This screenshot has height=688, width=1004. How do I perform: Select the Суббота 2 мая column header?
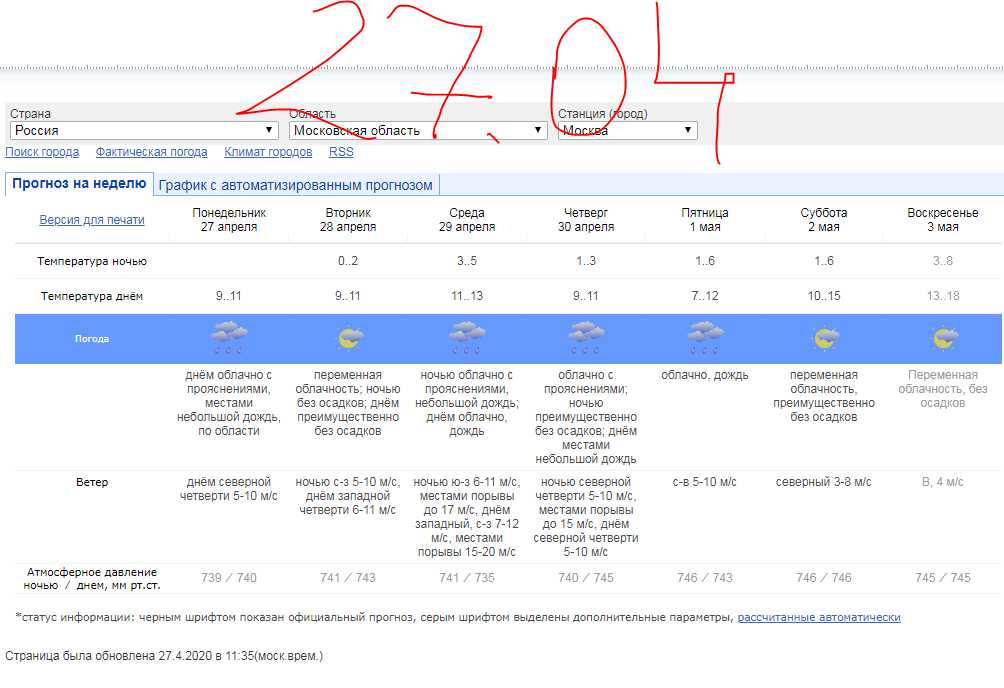[824, 220]
